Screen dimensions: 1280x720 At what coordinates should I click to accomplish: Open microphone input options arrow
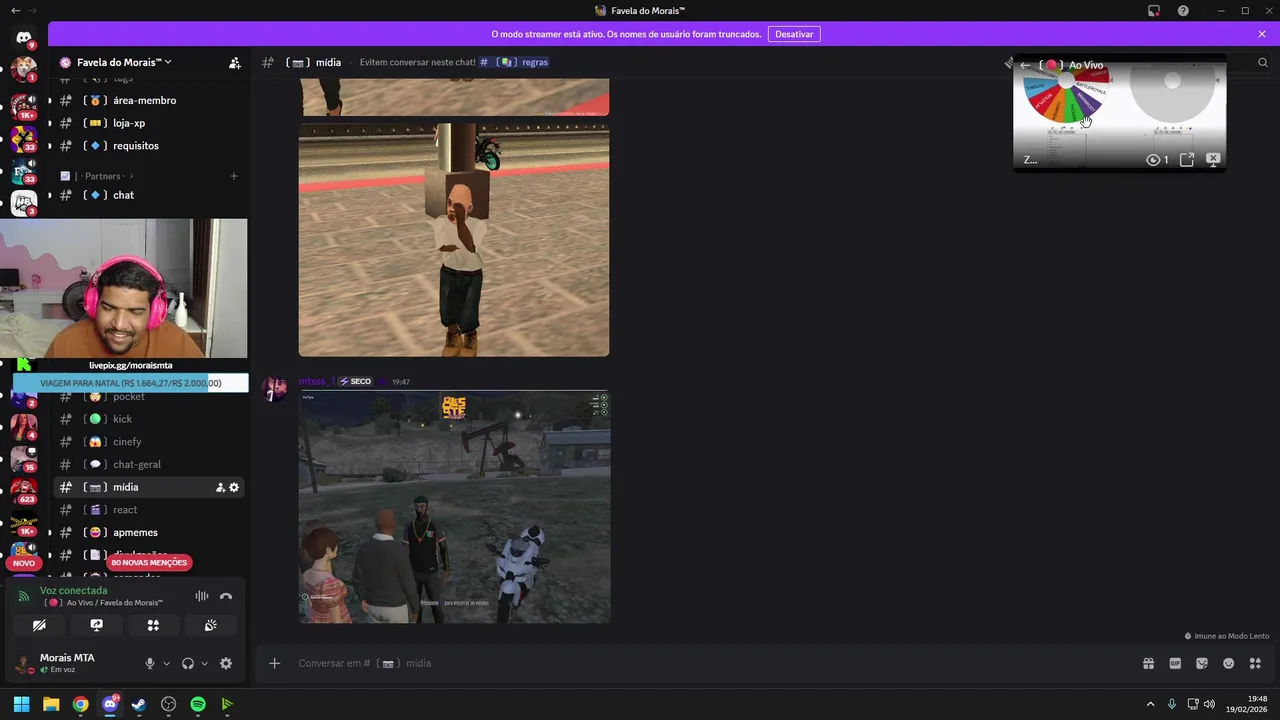coord(166,663)
